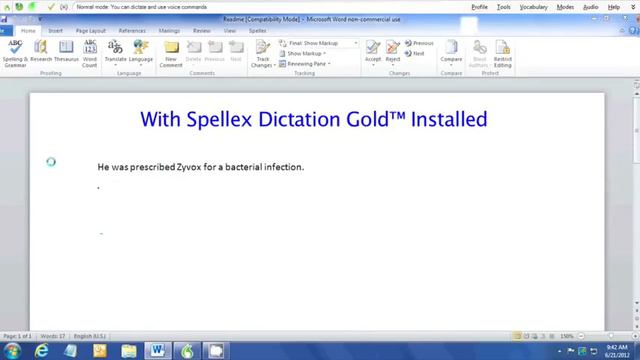Switch to the Home ribbon tab

tap(28, 31)
